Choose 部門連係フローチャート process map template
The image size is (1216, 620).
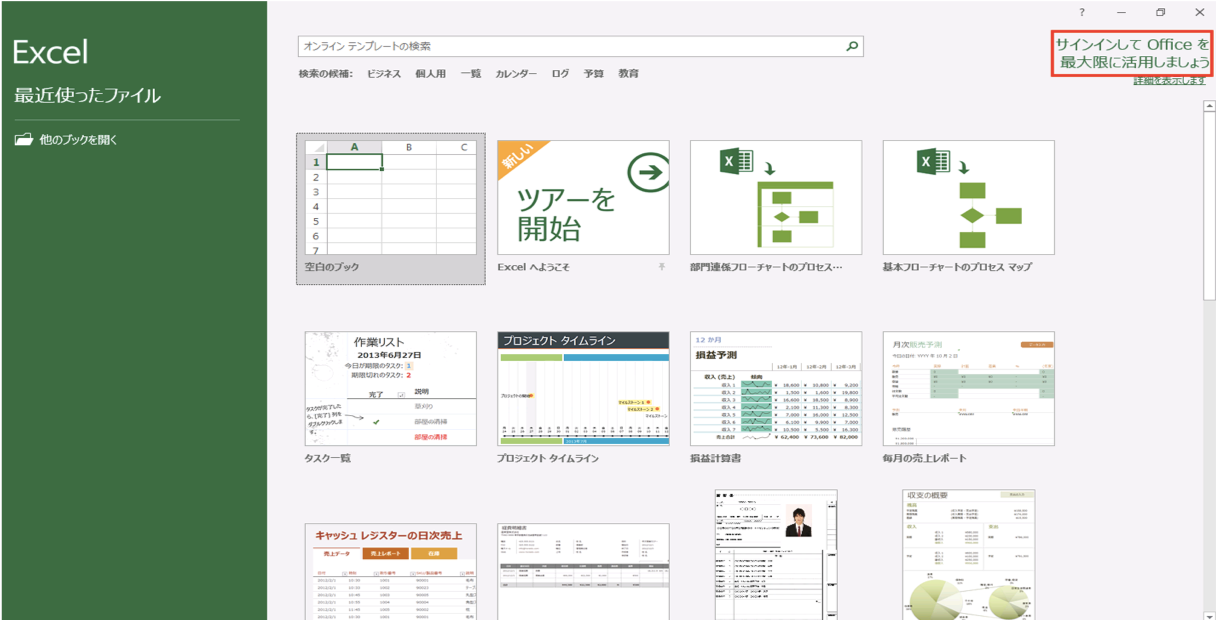[x=776, y=198]
